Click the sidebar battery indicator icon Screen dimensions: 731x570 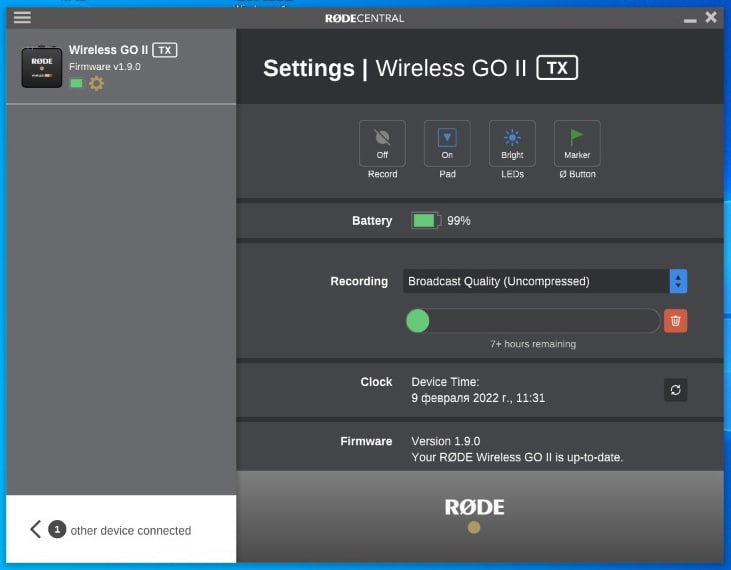click(76, 83)
